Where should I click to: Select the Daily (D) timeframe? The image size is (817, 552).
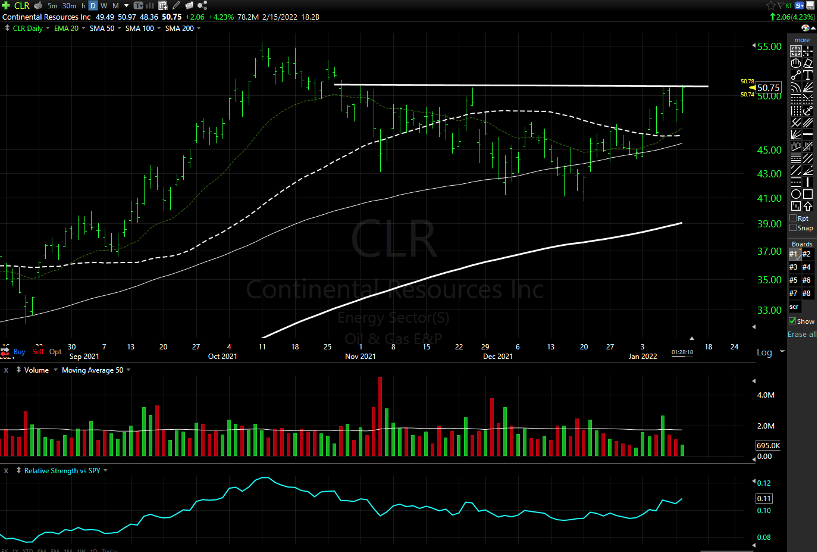click(93, 6)
